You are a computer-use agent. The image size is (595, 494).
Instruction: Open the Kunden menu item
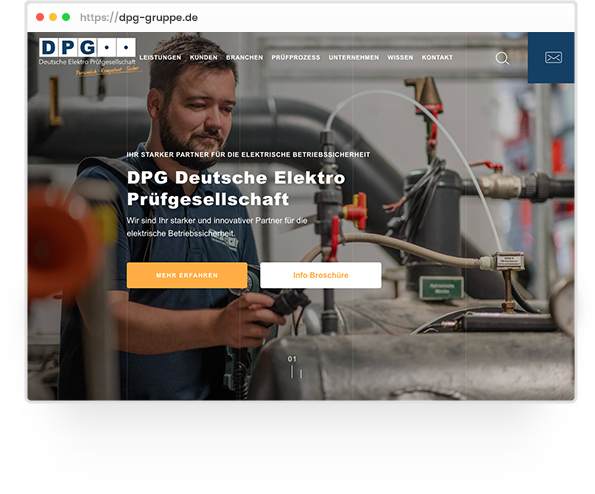click(203, 57)
